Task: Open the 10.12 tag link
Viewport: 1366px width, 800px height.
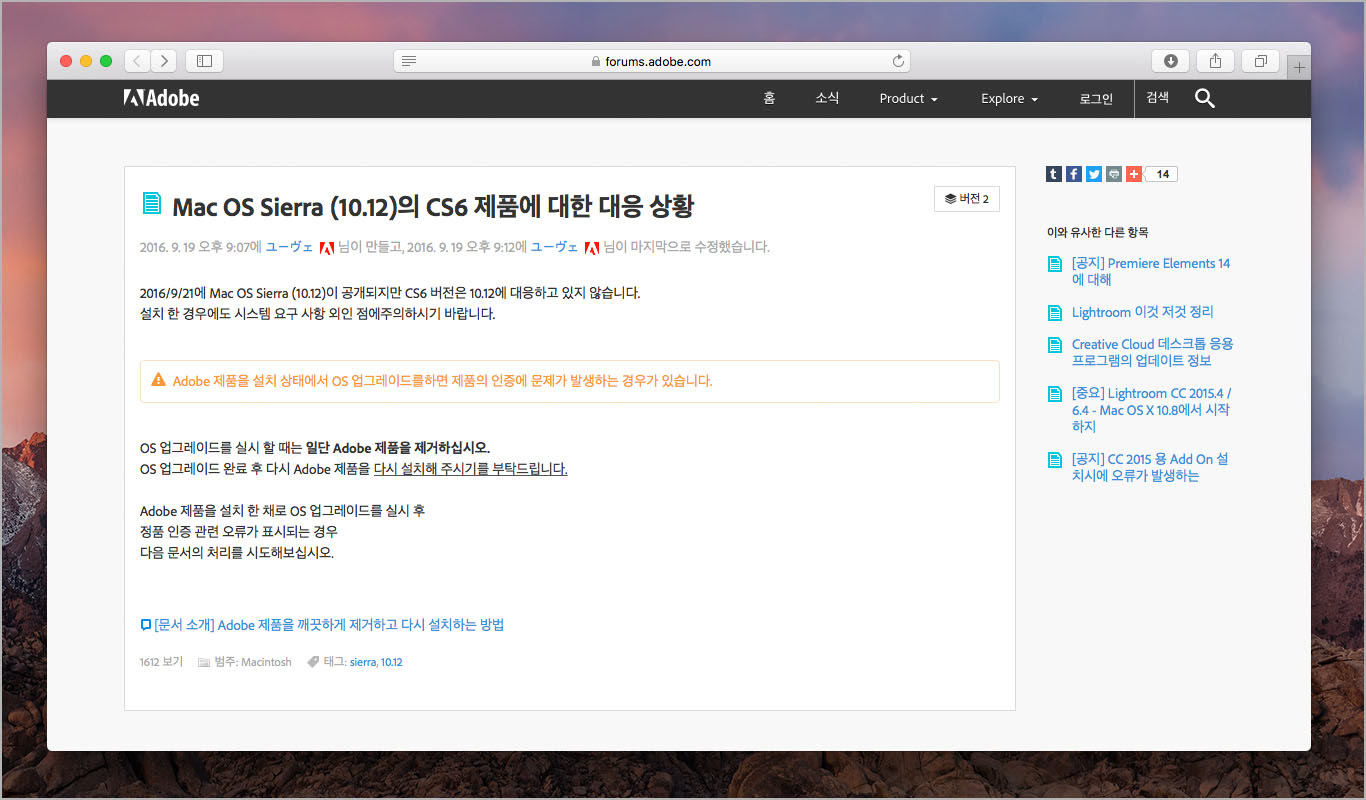Action: coord(392,662)
